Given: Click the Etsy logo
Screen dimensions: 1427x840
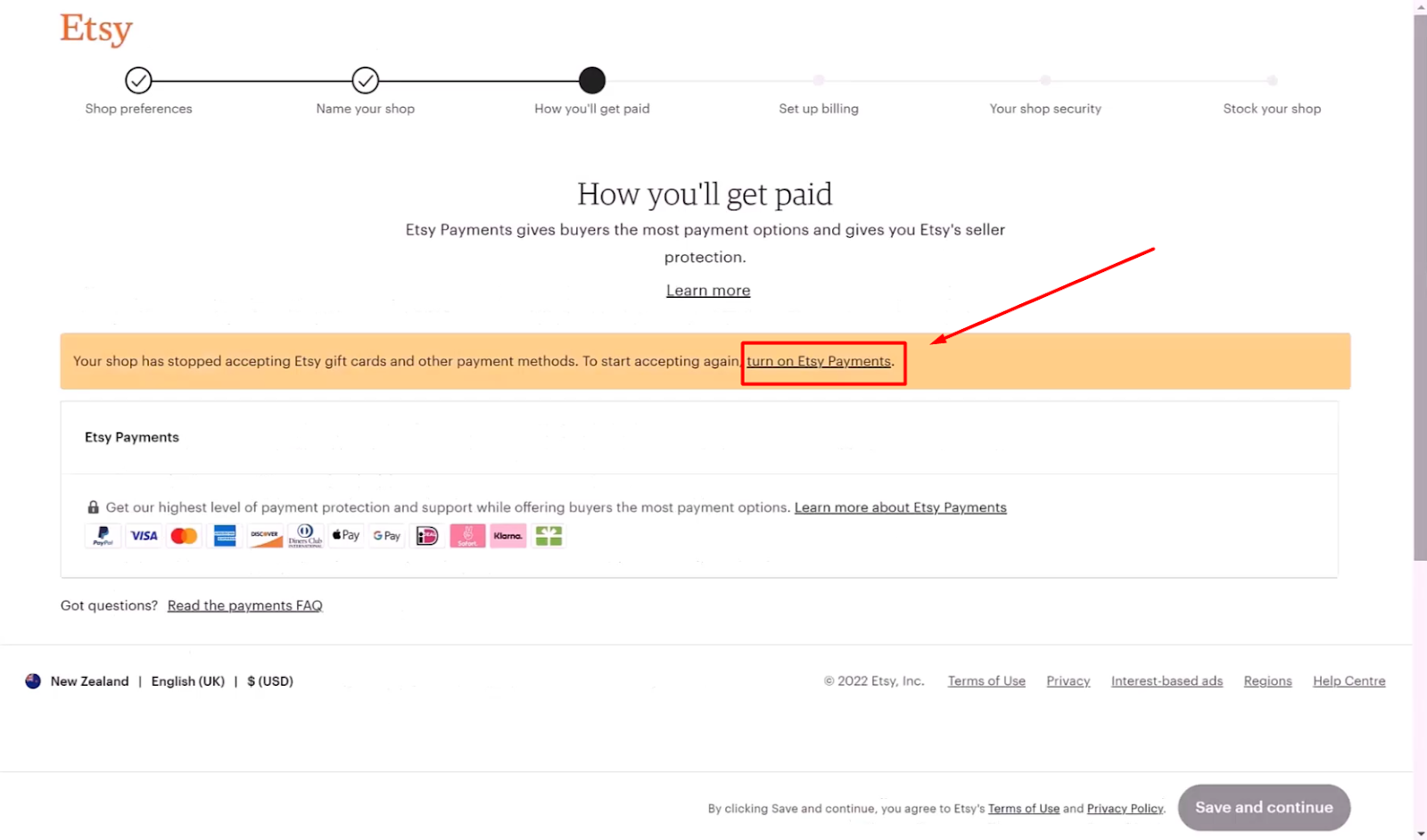Looking at the screenshot, I should [96, 29].
